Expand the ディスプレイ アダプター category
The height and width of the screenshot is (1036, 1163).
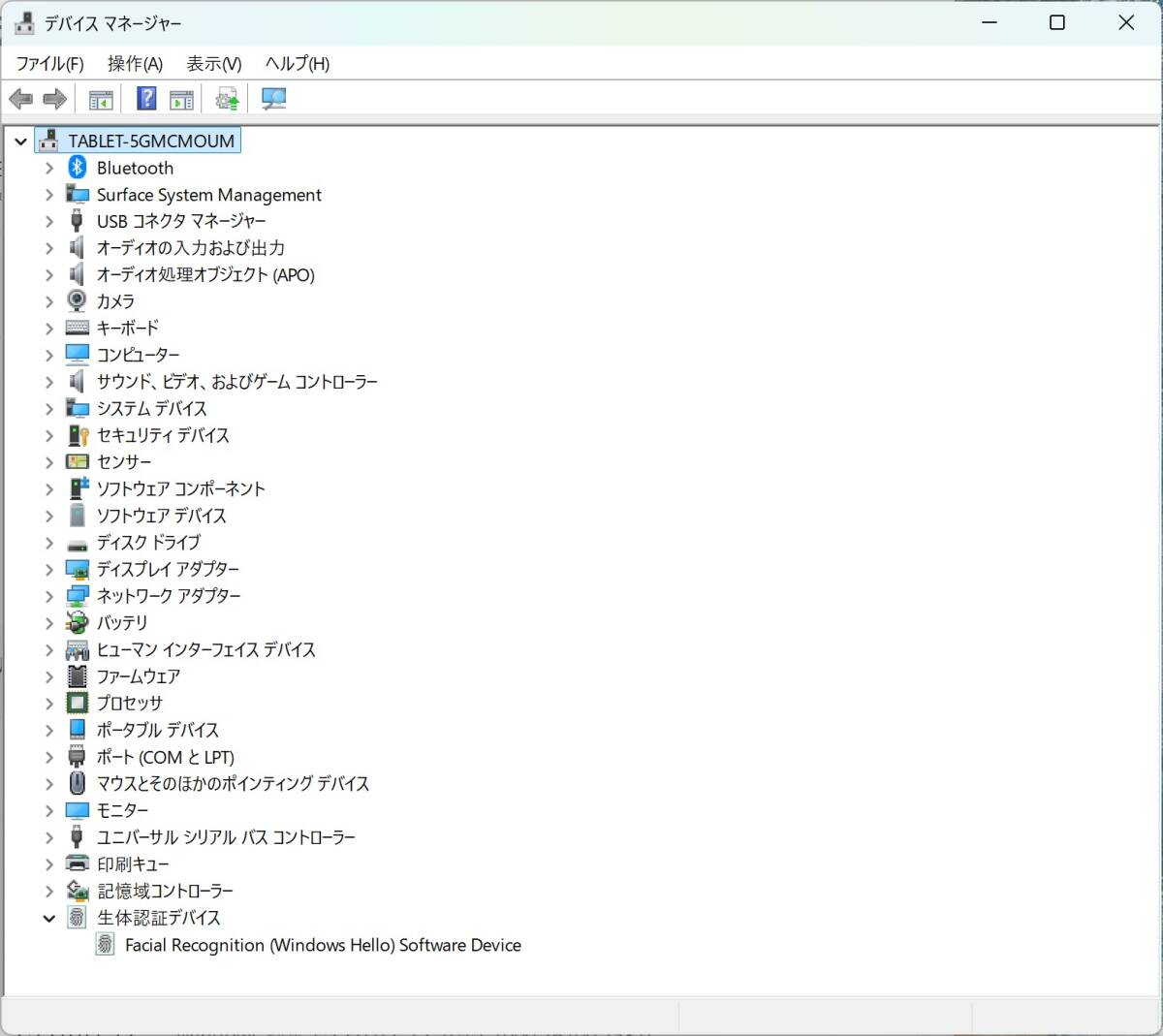[x=49, y=570]
